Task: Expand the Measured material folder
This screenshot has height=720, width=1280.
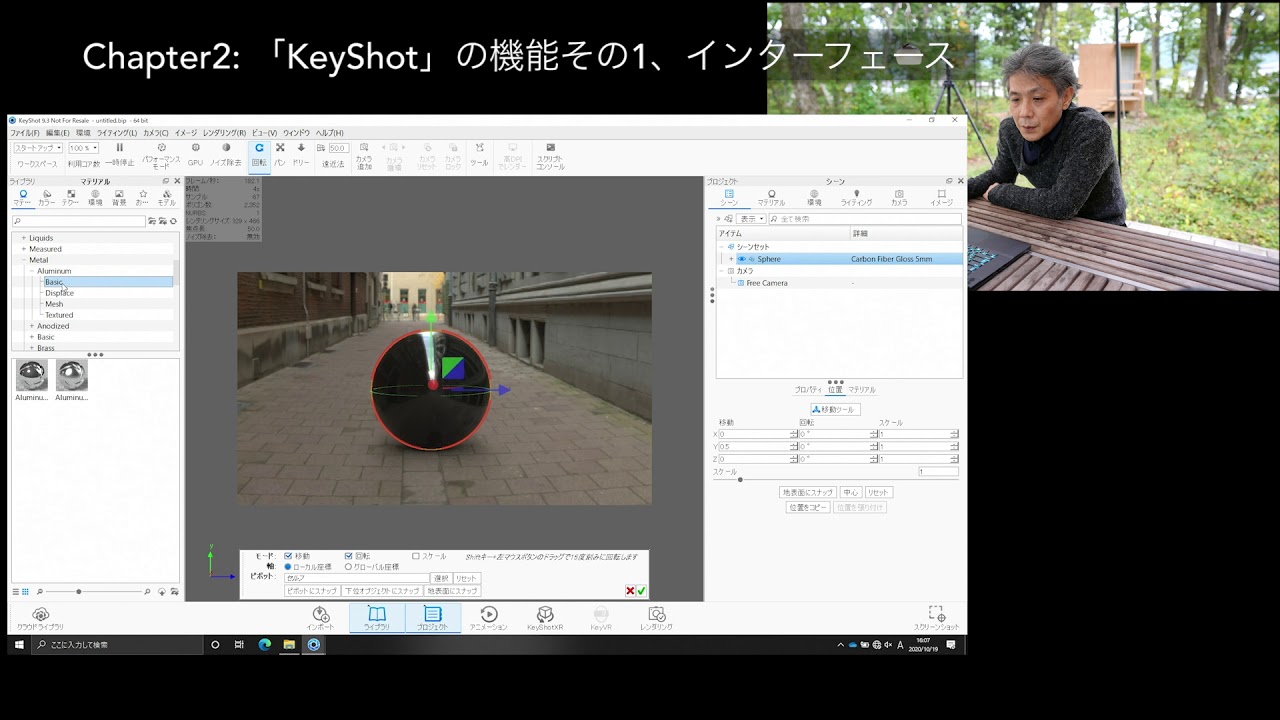Action: [23, 249]
